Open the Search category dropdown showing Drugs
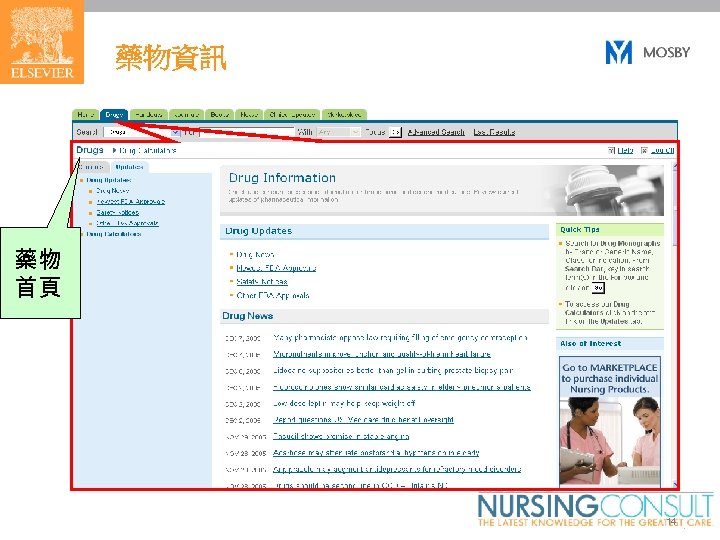 pyautogui.click(x=141, y=132)
